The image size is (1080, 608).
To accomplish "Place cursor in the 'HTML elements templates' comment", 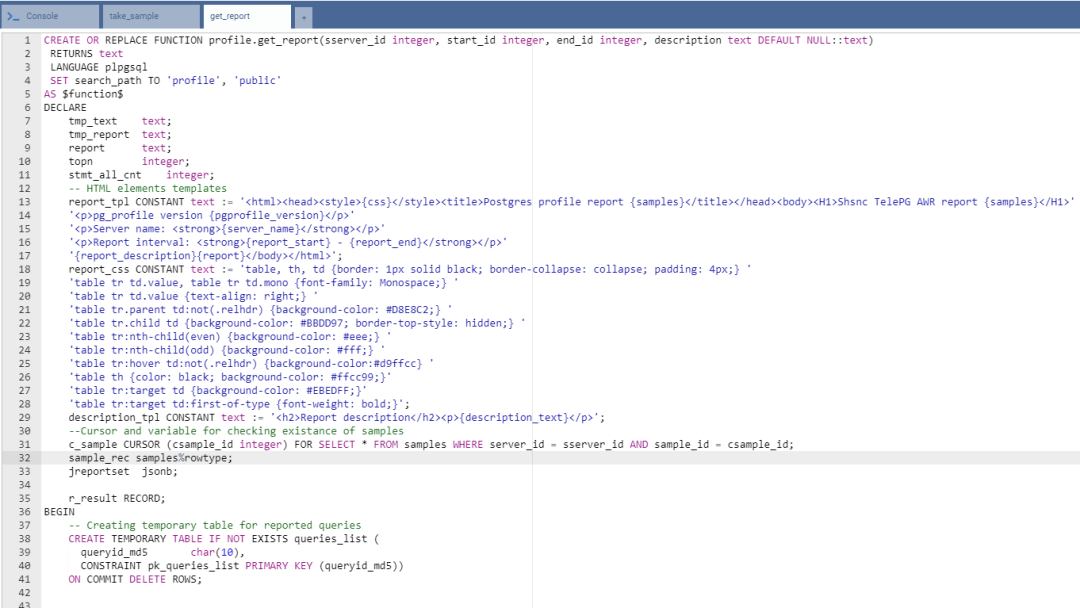I will (x=148, y=188).
